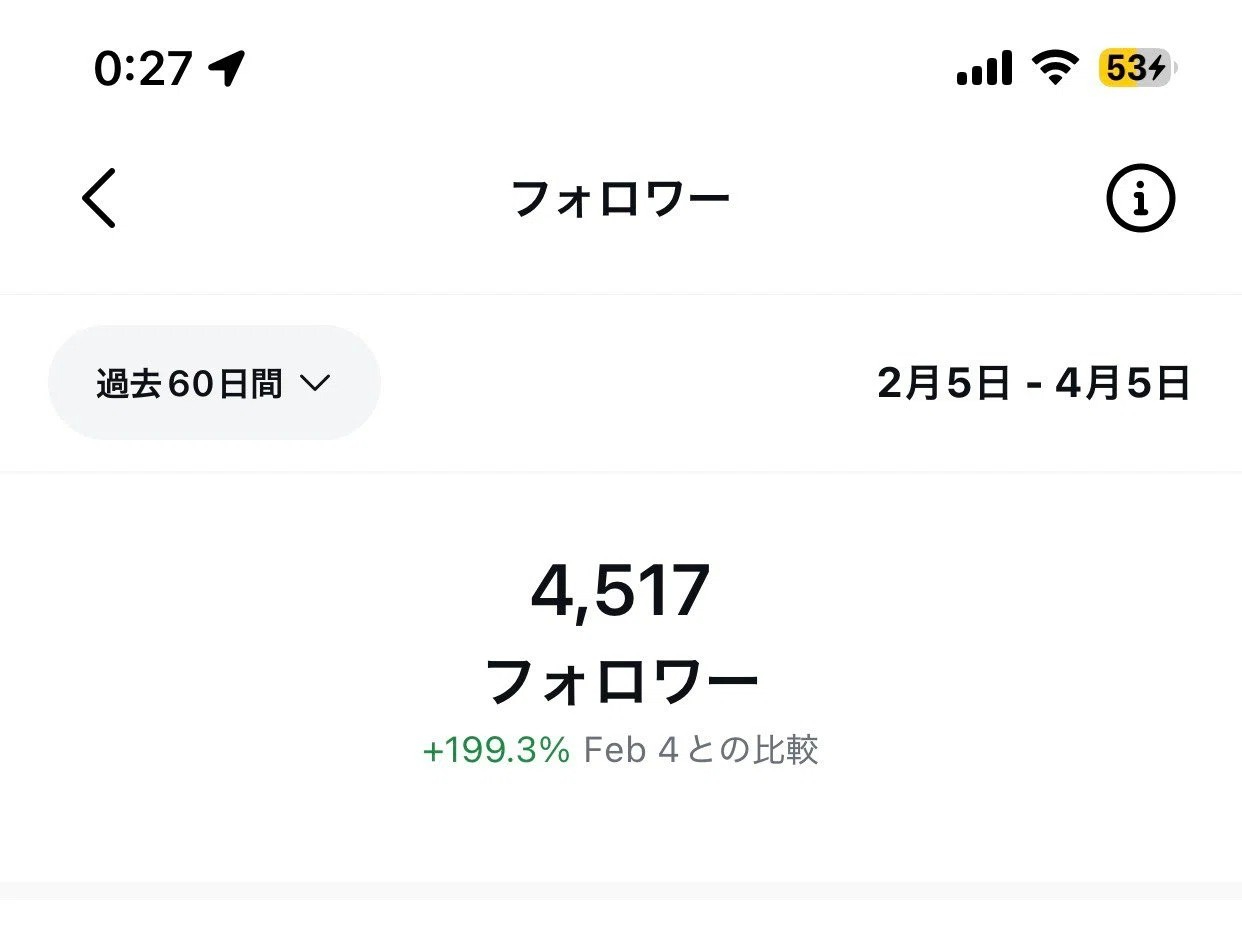Tap the 4月5日 end date
1242x934 pixels.
[1122, 383]
